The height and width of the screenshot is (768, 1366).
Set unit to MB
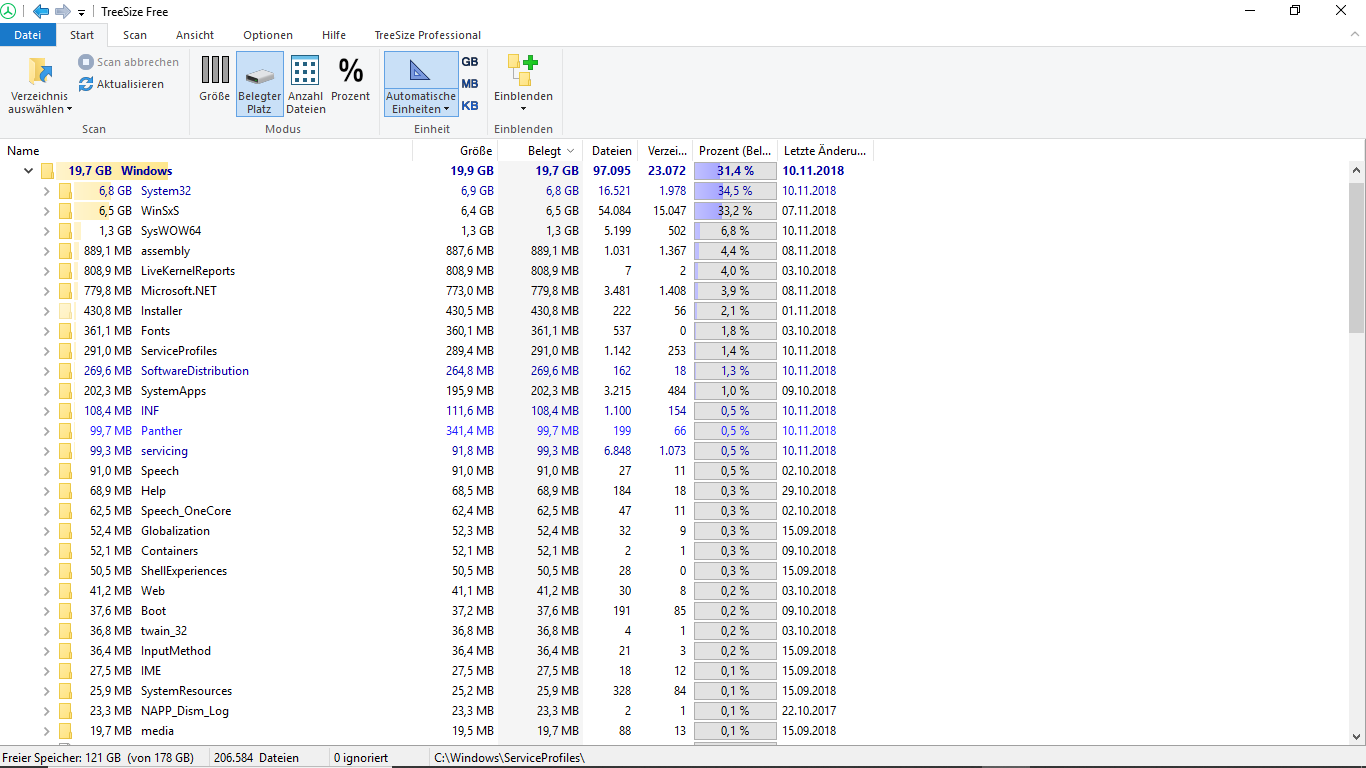click(469, 84)
